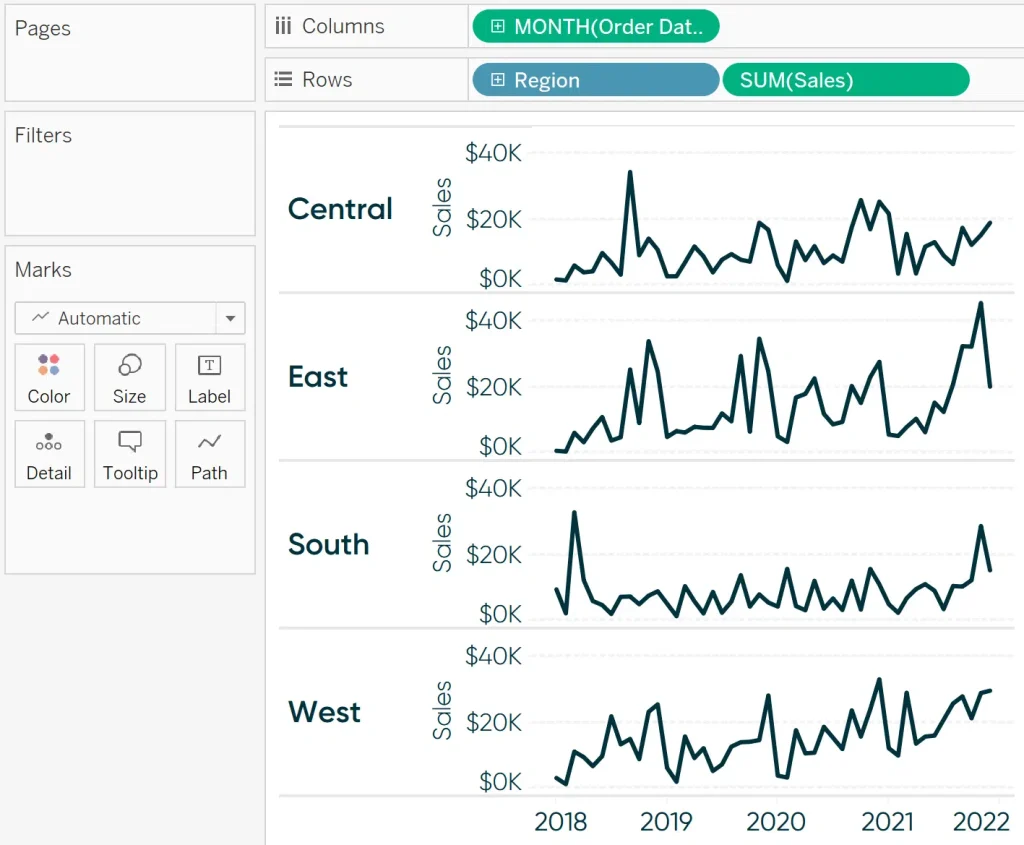1024x845 pixels.
Task: Select the Size icon on the Marks card
Action: point(129,377)
